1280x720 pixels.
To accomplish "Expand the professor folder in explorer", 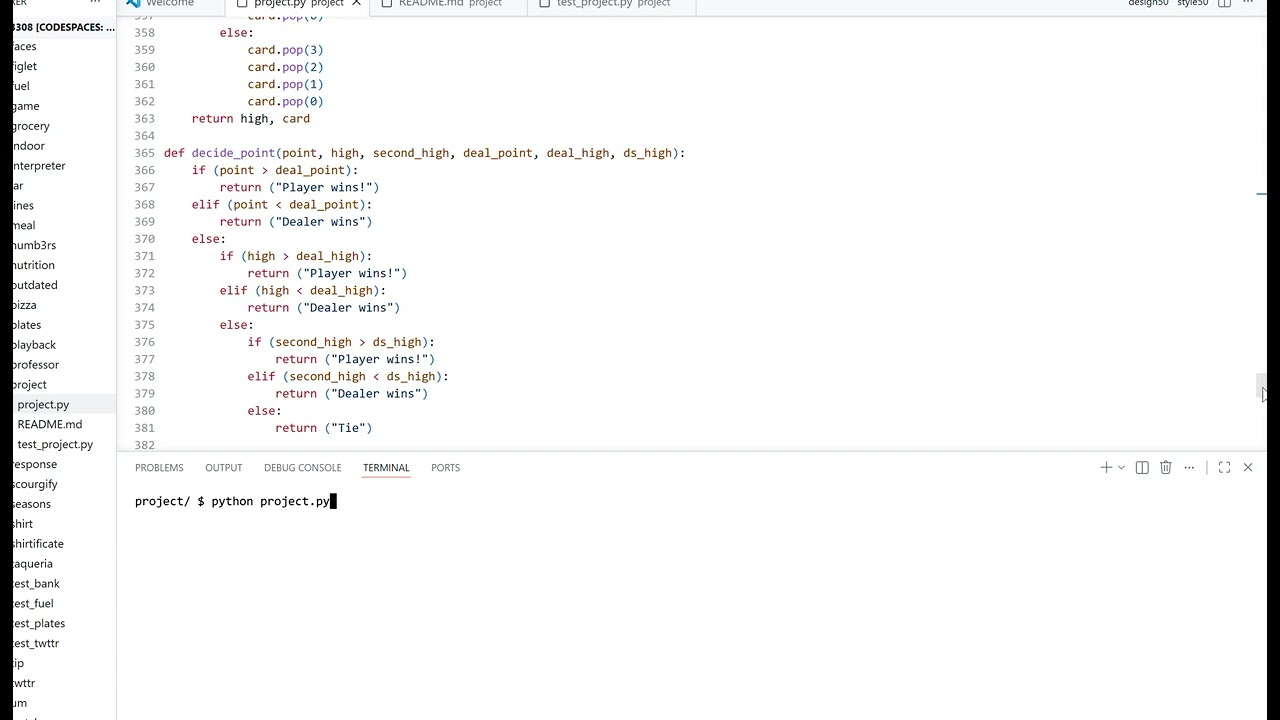I will 36,365.
